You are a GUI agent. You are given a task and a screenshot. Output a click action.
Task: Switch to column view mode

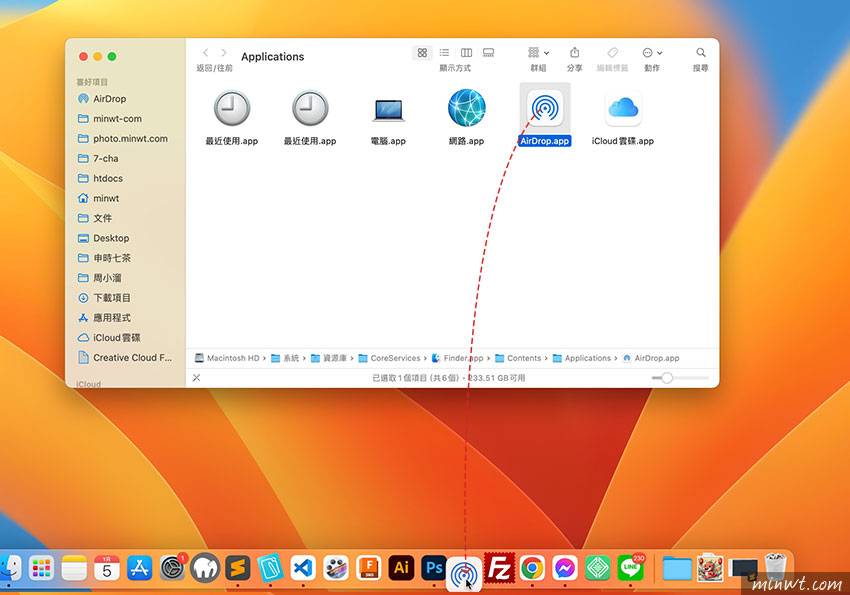[466, 52]
